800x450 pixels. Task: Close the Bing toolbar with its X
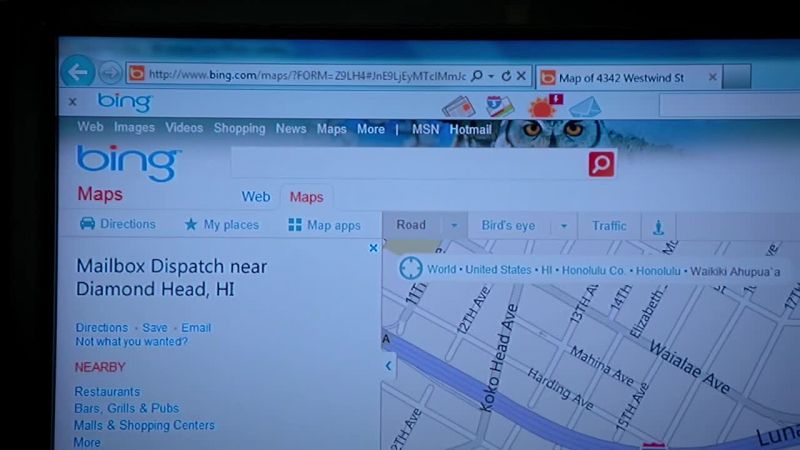click(73, 102)
